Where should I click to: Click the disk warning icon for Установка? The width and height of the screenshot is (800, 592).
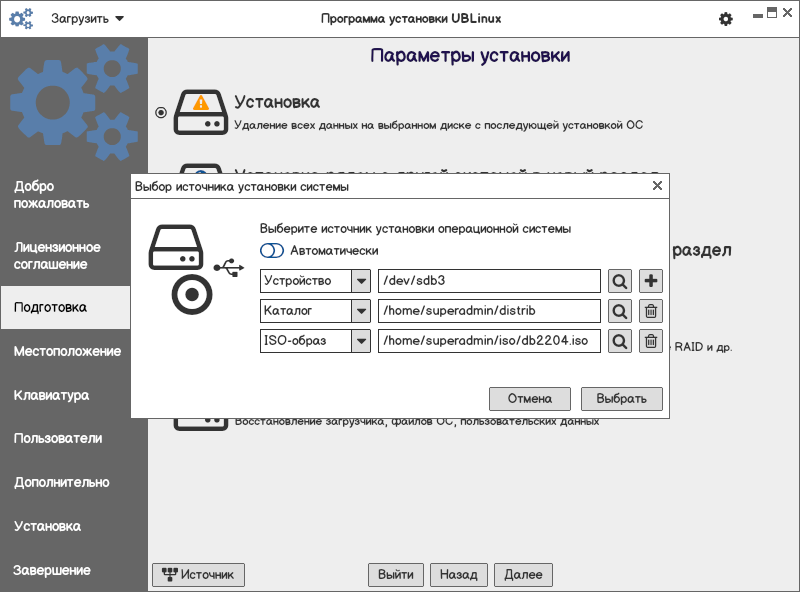coord(201,112)
